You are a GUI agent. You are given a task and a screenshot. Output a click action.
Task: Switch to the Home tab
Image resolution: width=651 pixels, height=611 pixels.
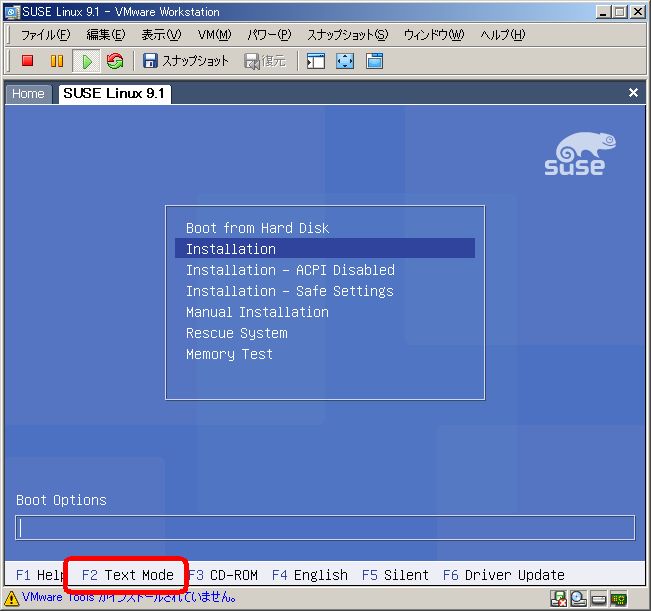click(28, 94)
